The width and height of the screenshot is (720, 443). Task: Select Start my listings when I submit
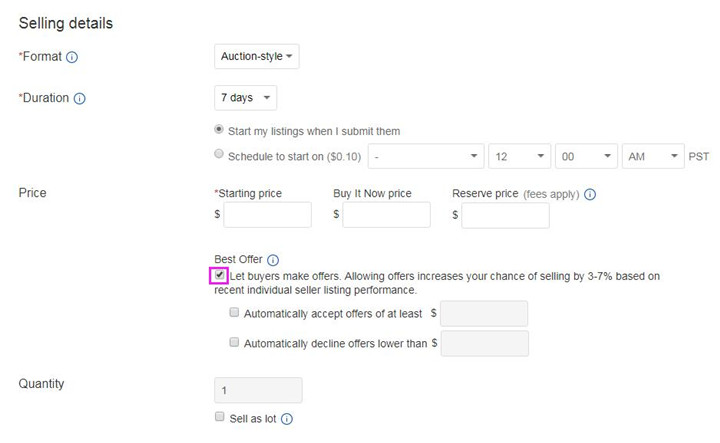point(220,130)
